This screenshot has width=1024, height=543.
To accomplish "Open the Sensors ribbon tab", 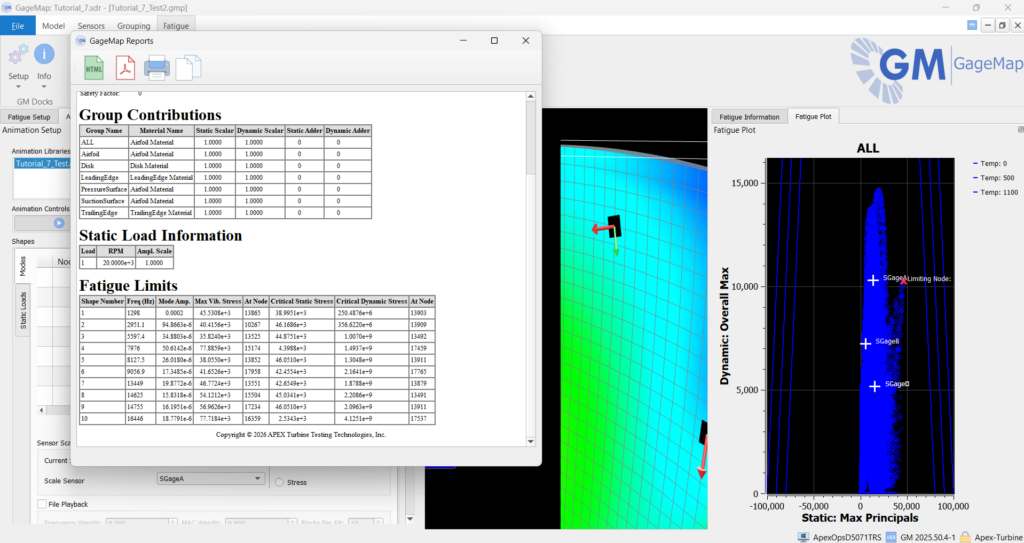I will click(x=91, y=25).
